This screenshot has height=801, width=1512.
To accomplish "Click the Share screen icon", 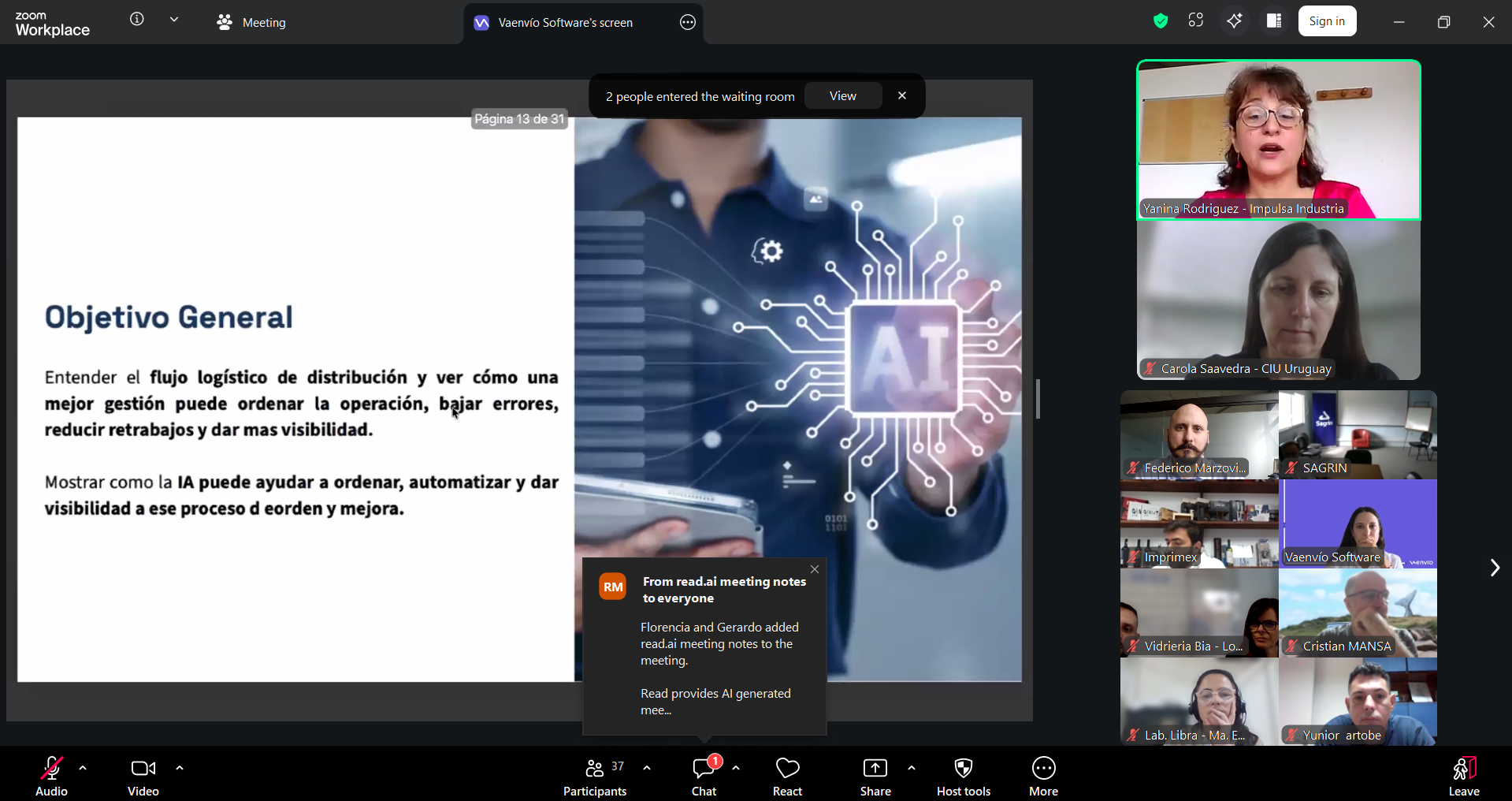I will coord(875,777).
